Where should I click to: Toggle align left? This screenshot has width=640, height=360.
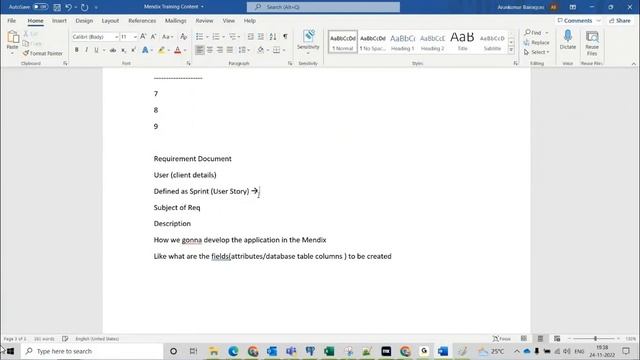200,50
